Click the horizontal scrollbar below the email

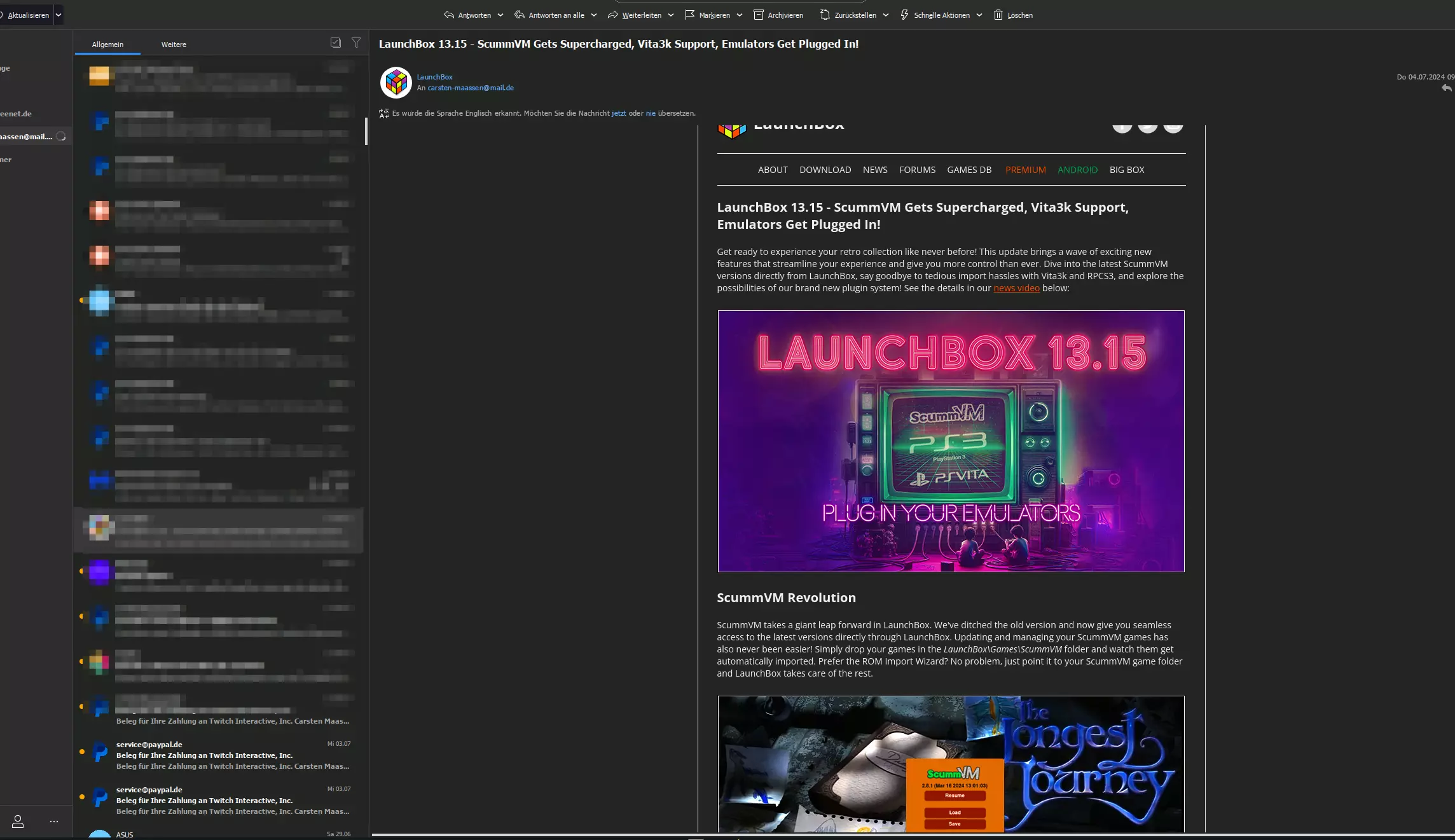(x=912, y=834)
